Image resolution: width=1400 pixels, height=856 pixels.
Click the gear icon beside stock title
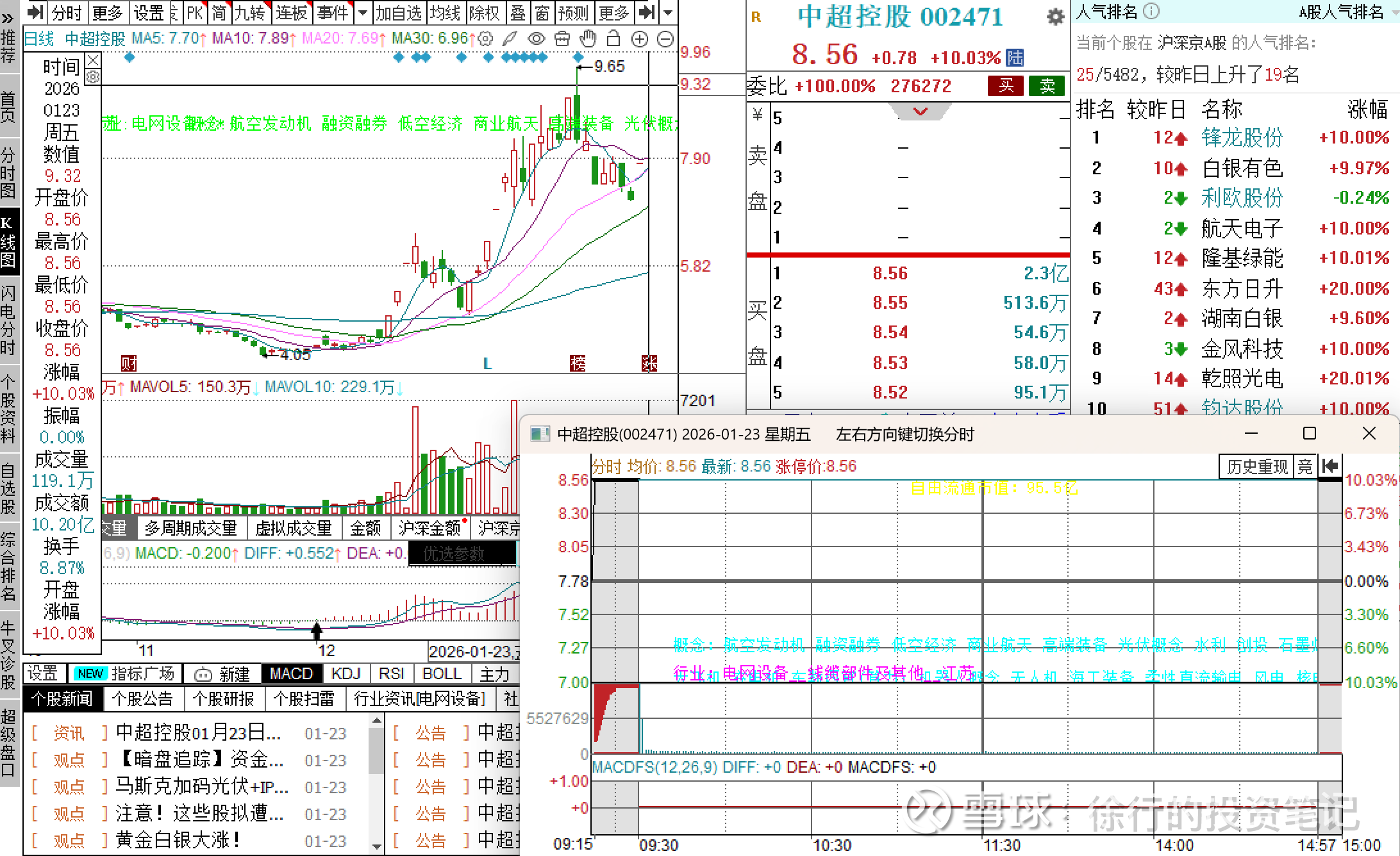[x=1055, y=17]
